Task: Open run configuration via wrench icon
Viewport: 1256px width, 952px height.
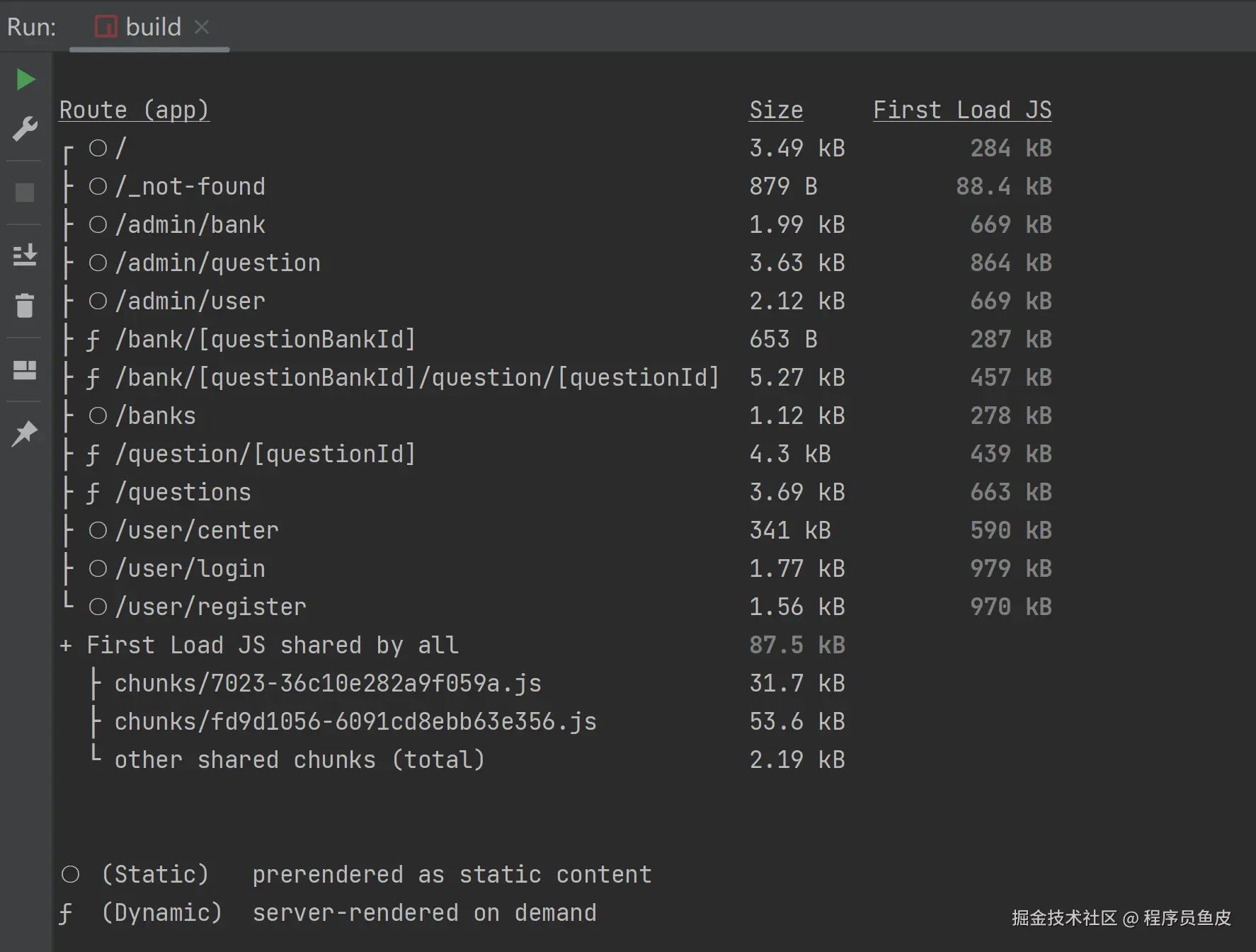Action: [25, 129]
